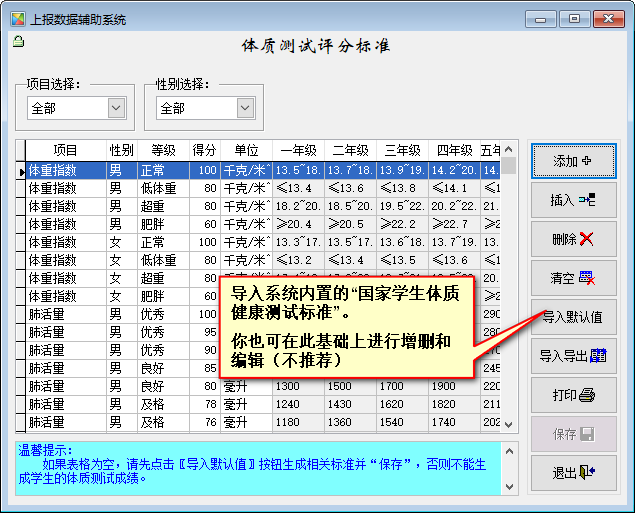The height and width of the screenshot is (513, 635).
Task: Click the 得分 column header
Action: click(x=204, y=150)
